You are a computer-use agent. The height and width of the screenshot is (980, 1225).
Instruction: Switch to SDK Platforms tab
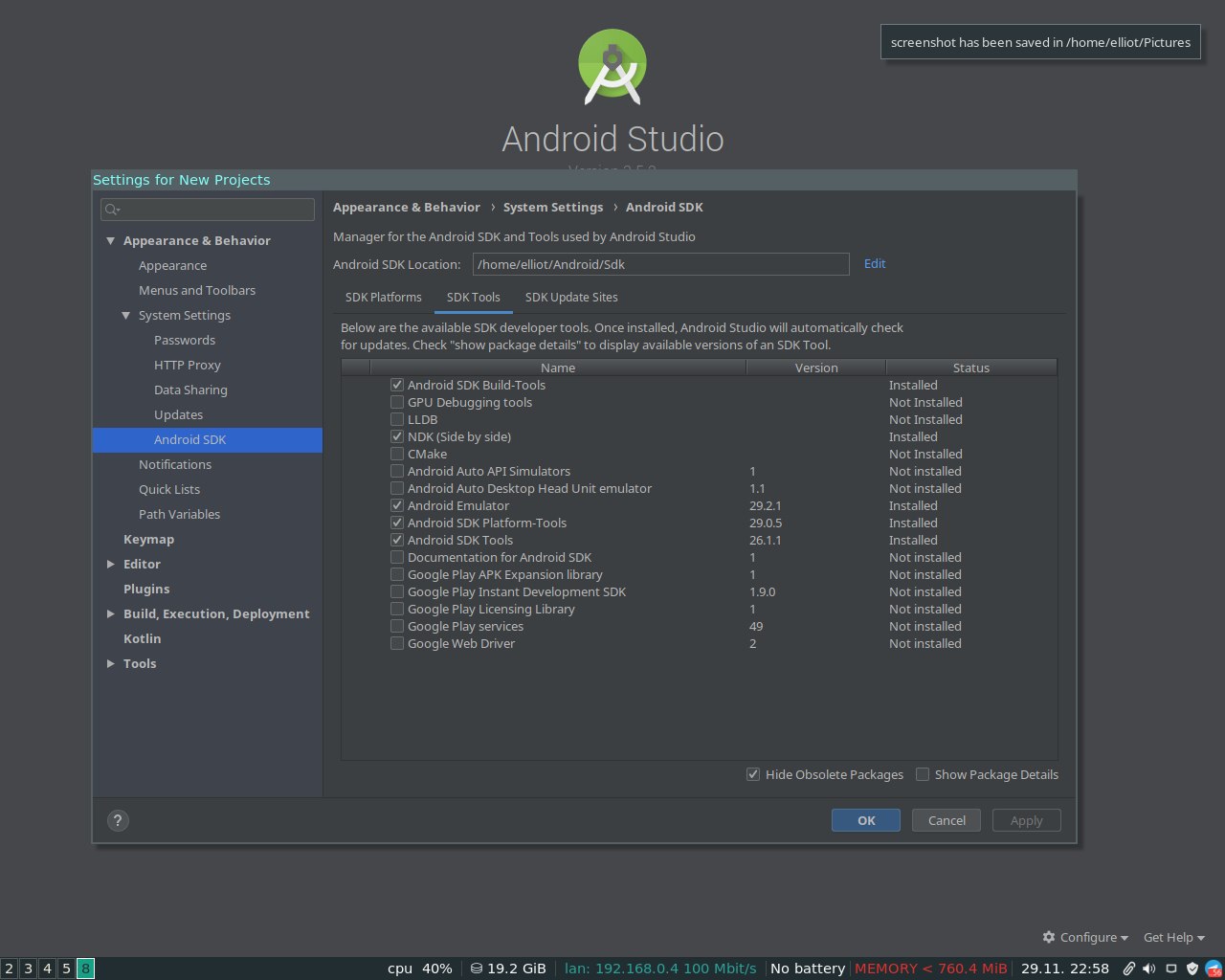[383, 297]
